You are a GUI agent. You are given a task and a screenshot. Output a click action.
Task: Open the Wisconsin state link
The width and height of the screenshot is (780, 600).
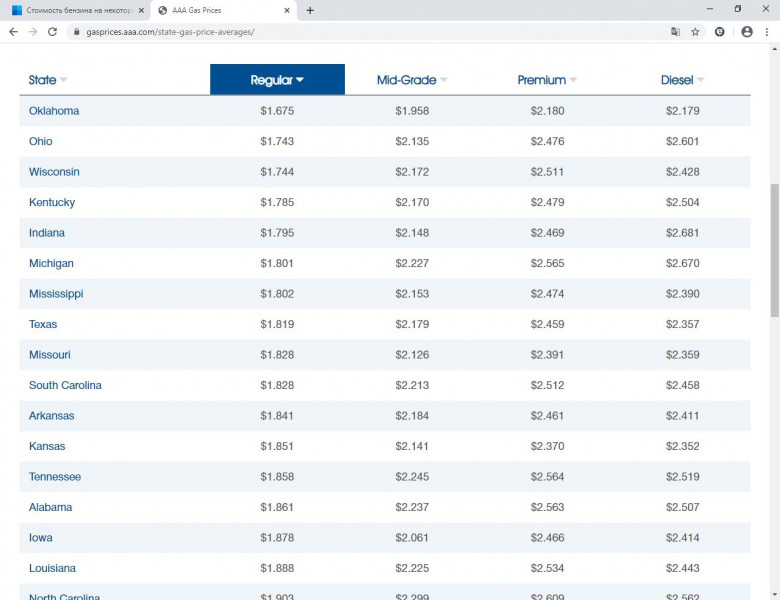[54, 172]
